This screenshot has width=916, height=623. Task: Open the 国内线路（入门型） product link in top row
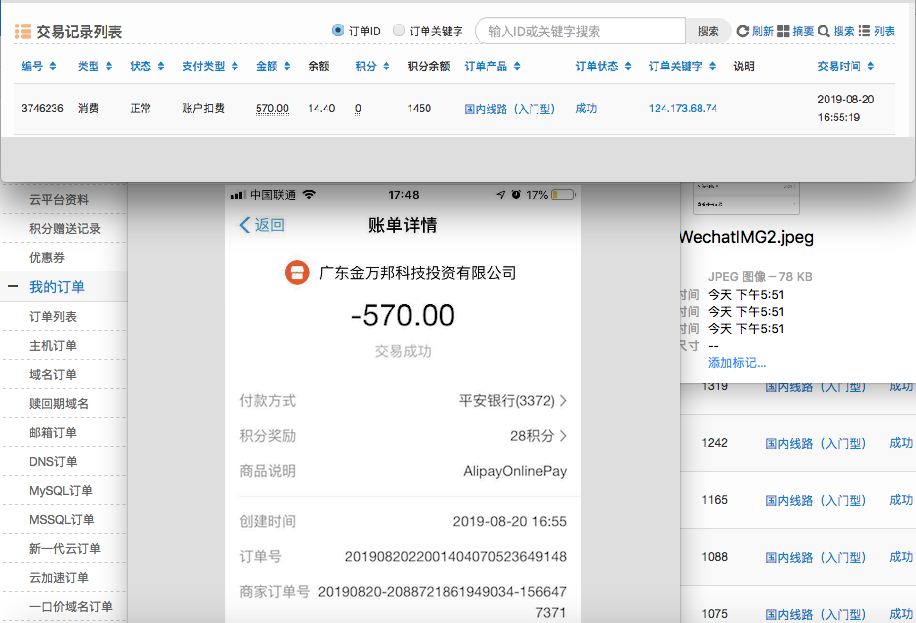point(509,108)
